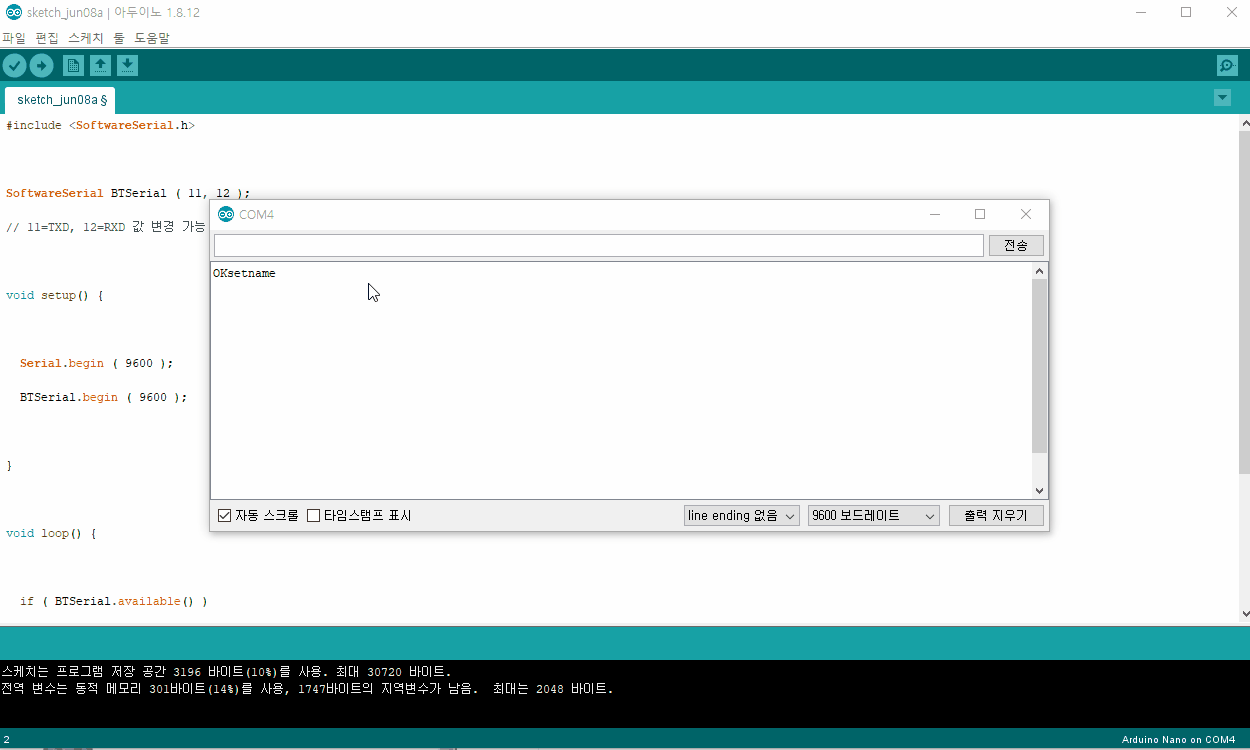Image resolution: width=1250 pixels, height=750 pixels.
Task: Maximize the COM4 serial monitor window
Action: pyautogui.click(x=980, y=214)
